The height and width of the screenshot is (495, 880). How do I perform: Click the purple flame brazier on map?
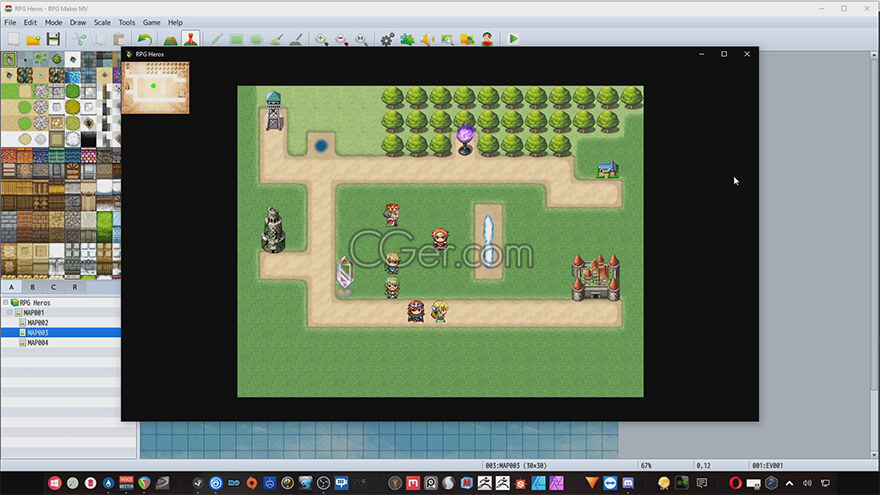[x=465, y=139]
